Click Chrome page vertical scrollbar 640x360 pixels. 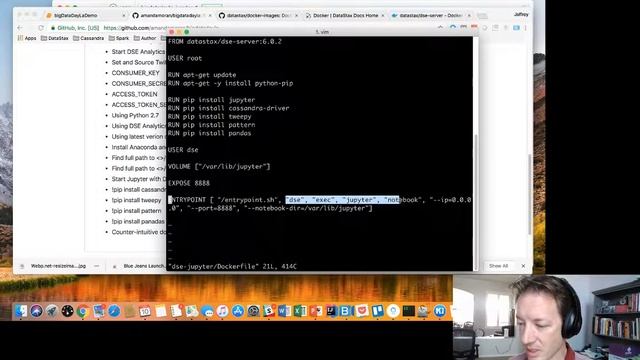tap(530, 194)
